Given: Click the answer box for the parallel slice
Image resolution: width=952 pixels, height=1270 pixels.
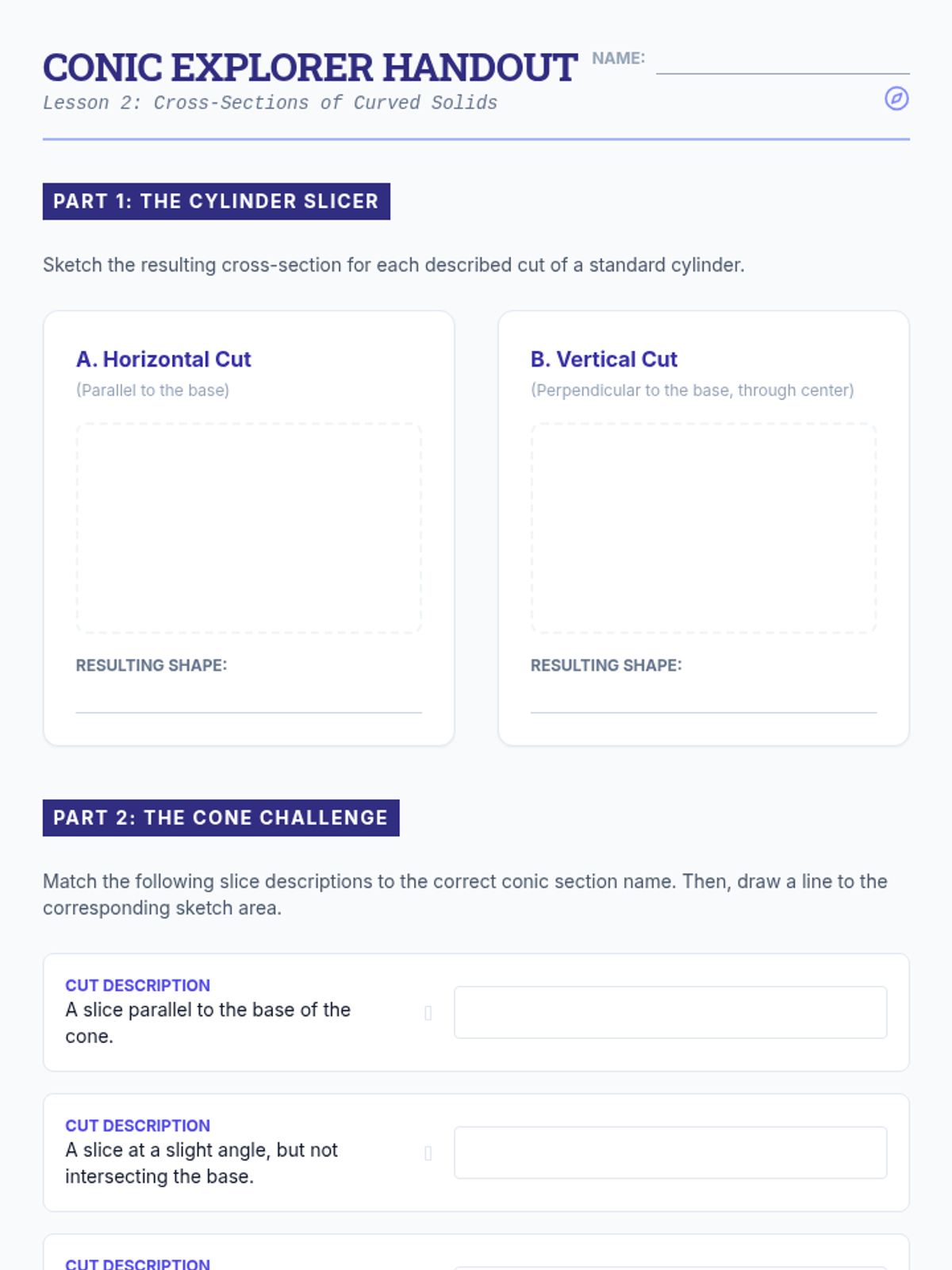Looking at the screenshot, I should click(x=670, y=1012).
